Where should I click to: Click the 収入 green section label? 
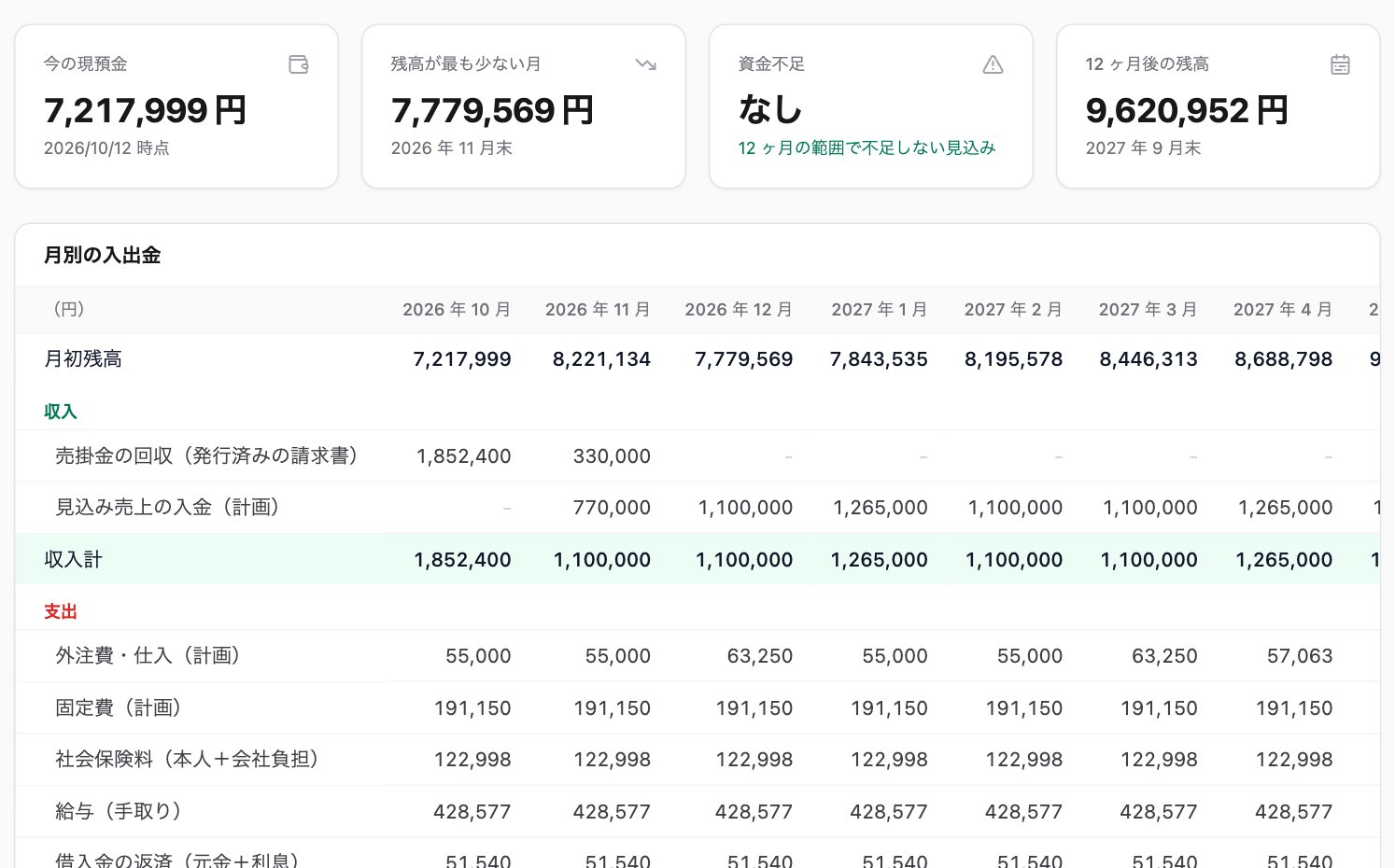[61, 412]
